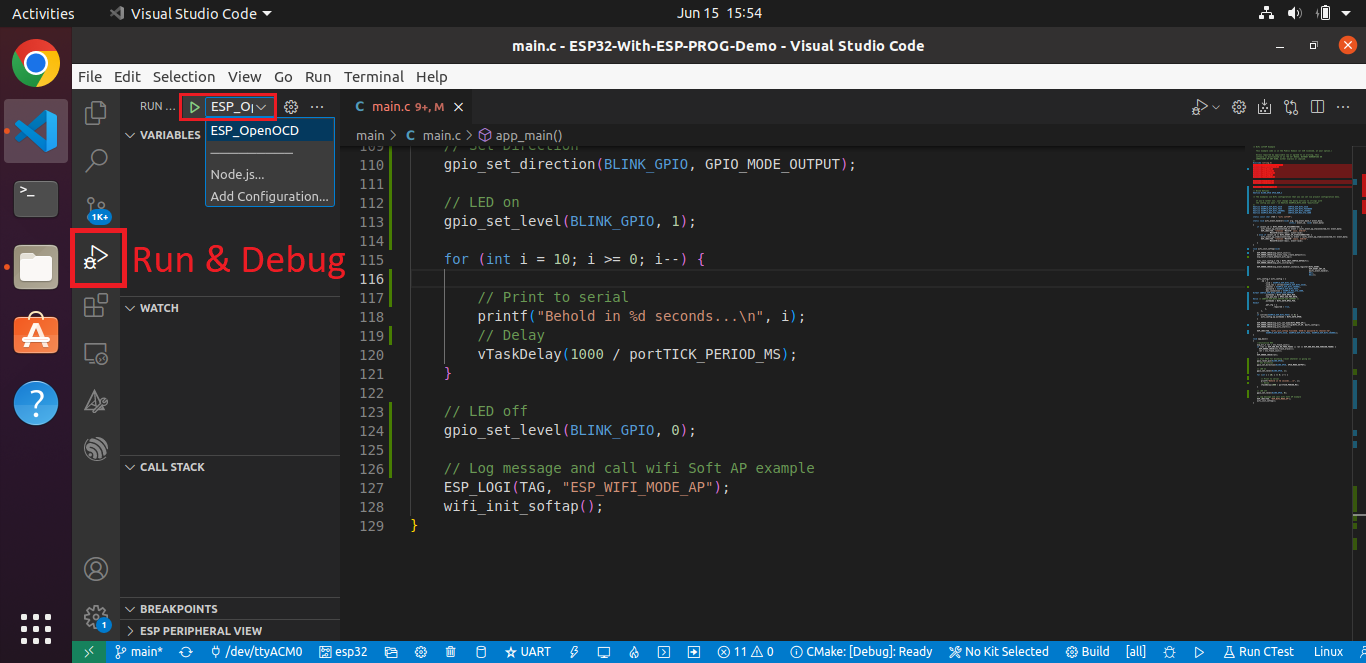
Task: Click Run CTest in the status bar
Action: 1258,652
